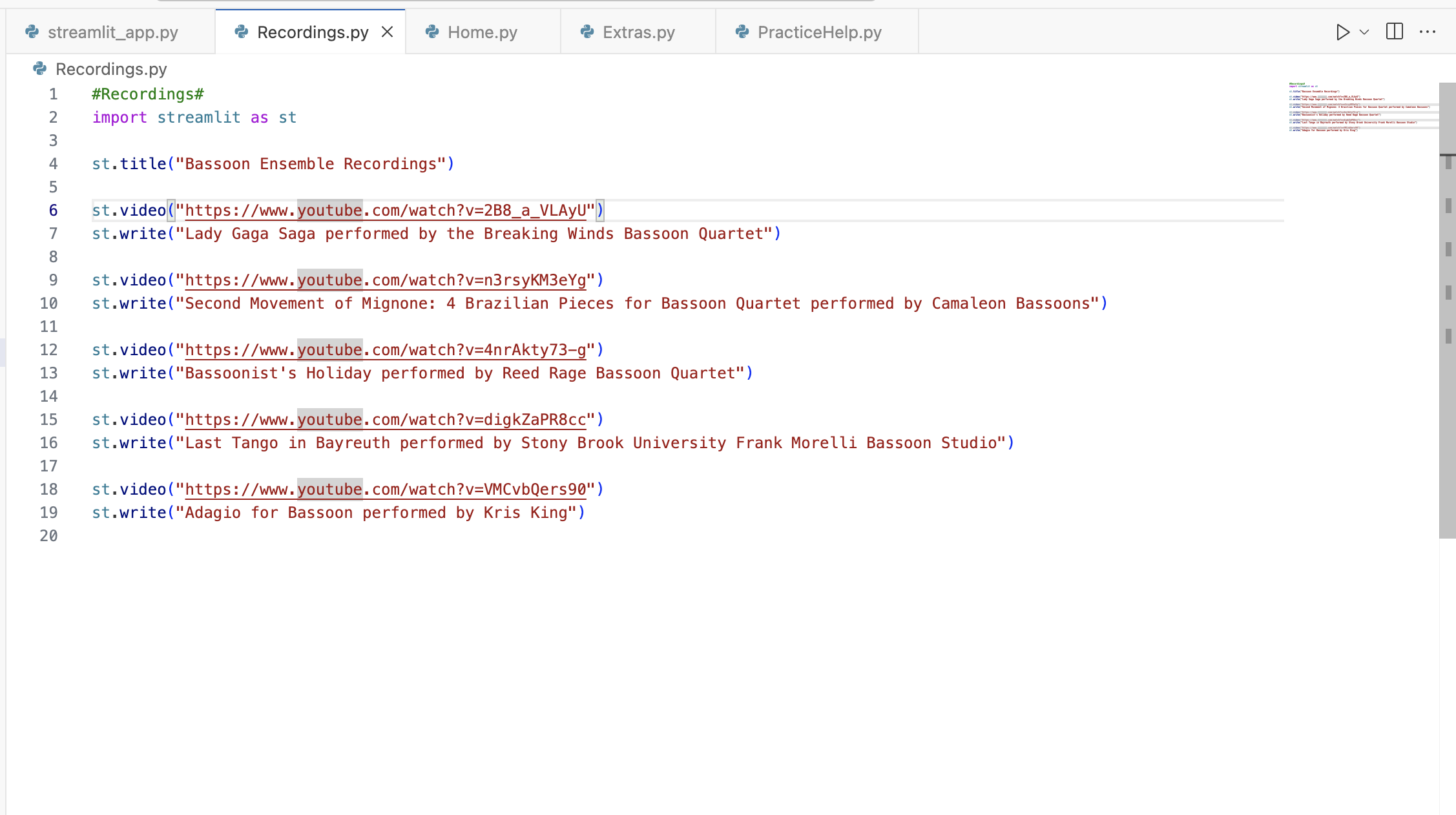The image size is (1456, 815).
Task: Click the split editor right icon
Action: (1395, 32)
